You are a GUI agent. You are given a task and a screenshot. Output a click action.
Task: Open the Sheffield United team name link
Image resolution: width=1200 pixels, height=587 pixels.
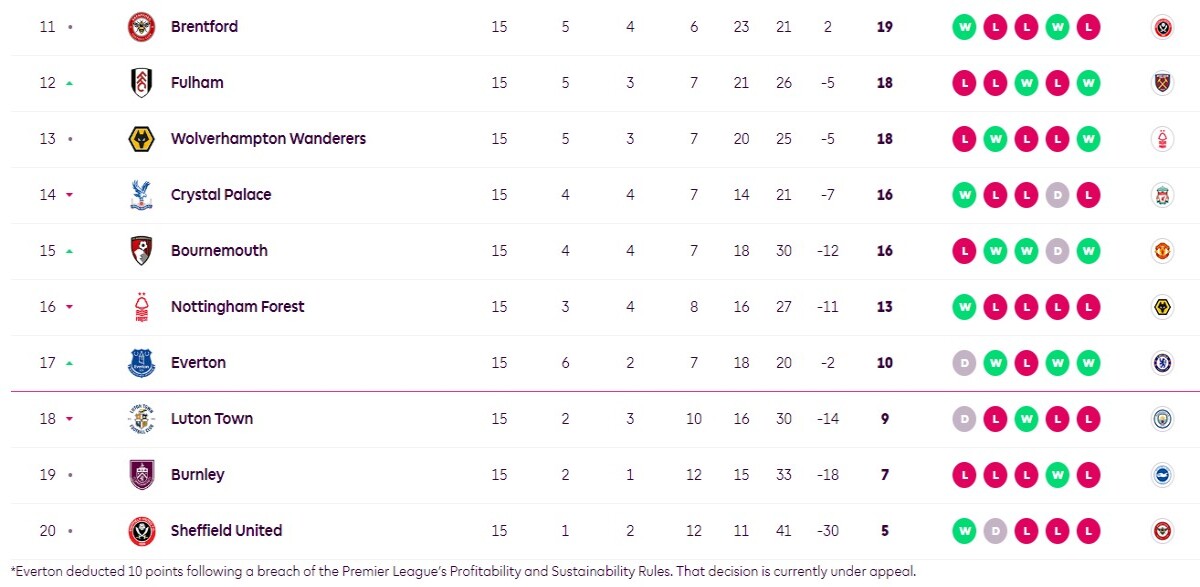(x=226, y=531)
